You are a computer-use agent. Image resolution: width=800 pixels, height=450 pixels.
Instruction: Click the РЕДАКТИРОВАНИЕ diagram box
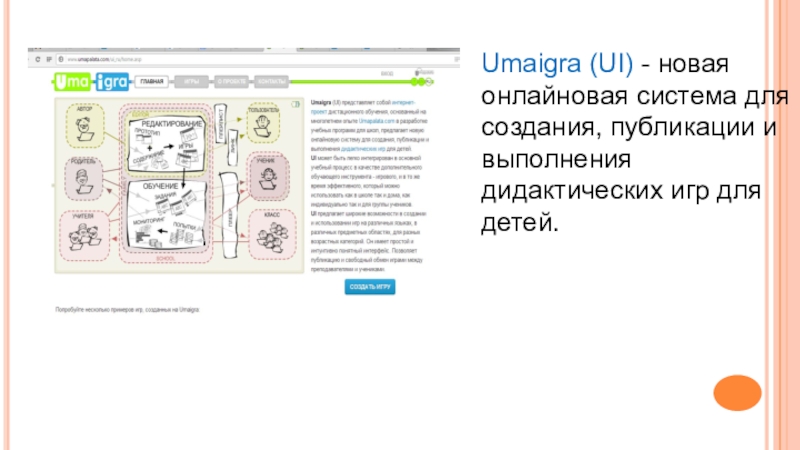(x=167, y=145)
